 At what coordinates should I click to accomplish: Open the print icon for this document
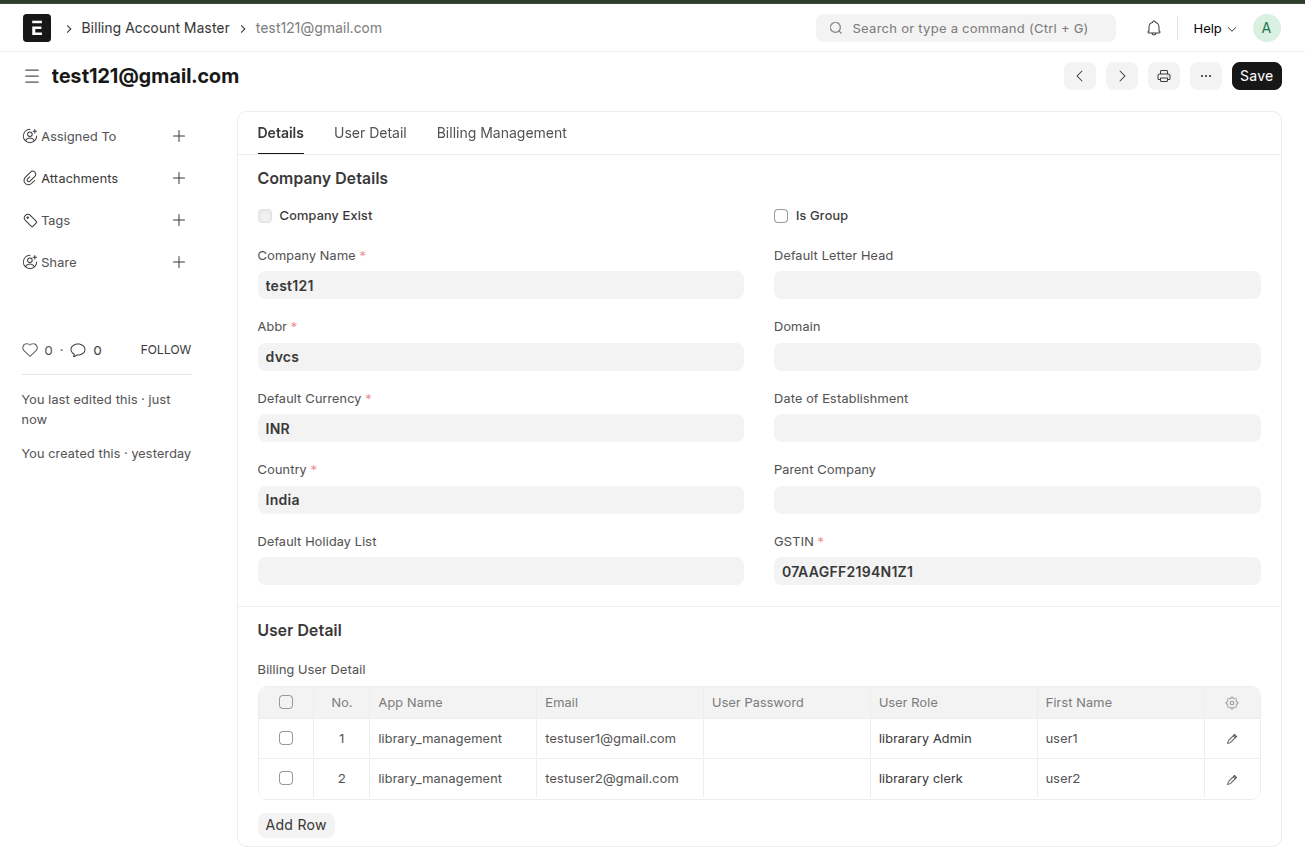1163,76
